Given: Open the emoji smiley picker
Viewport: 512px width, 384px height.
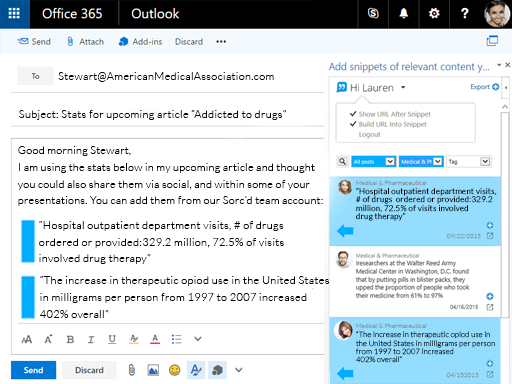Looking at the screenshot, I should point(174,370).
